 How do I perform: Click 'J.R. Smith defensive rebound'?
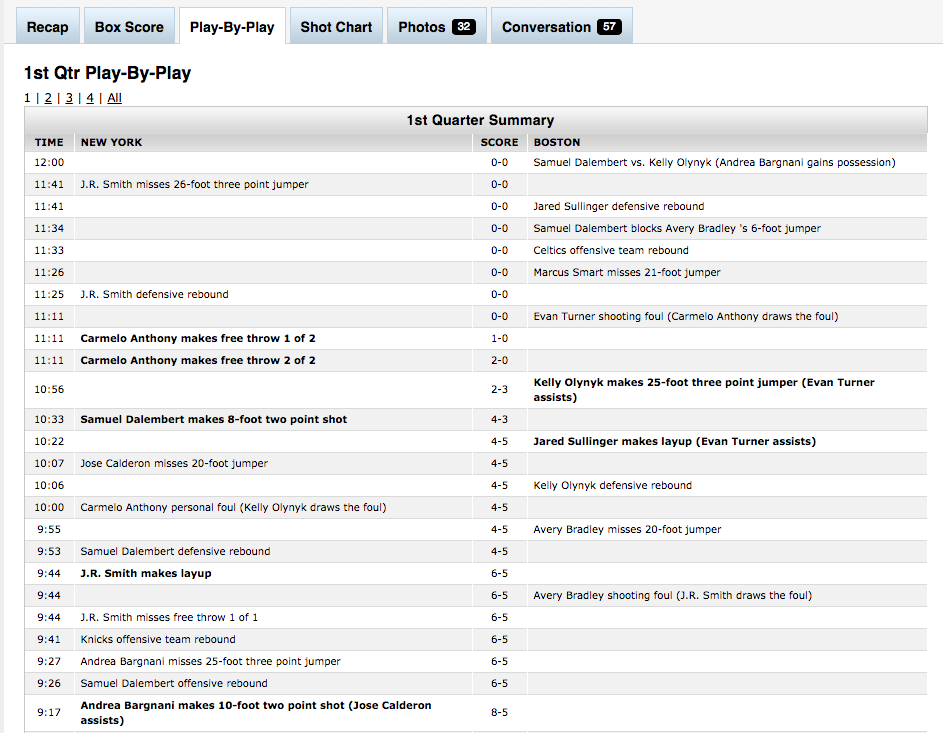[155, 295]
